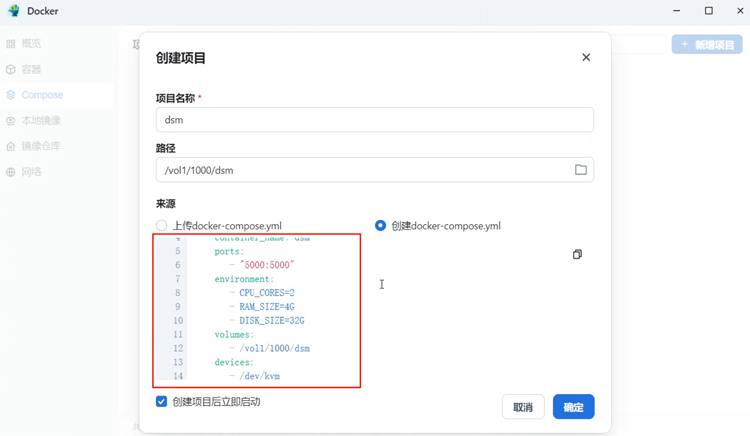Click the environment: line in editor
The width and height of the screenshot is (750, 436).
tap(244, 279)
